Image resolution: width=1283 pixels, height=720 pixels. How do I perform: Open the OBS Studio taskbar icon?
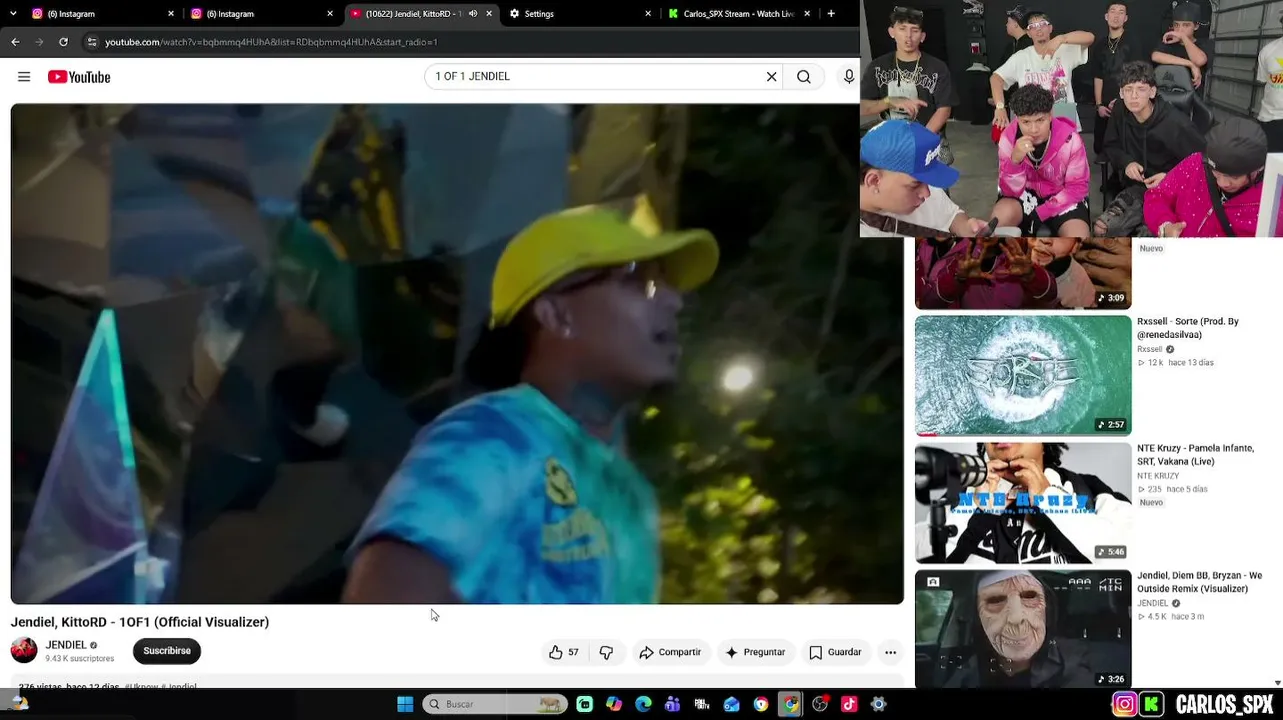[x=820, y=704]
